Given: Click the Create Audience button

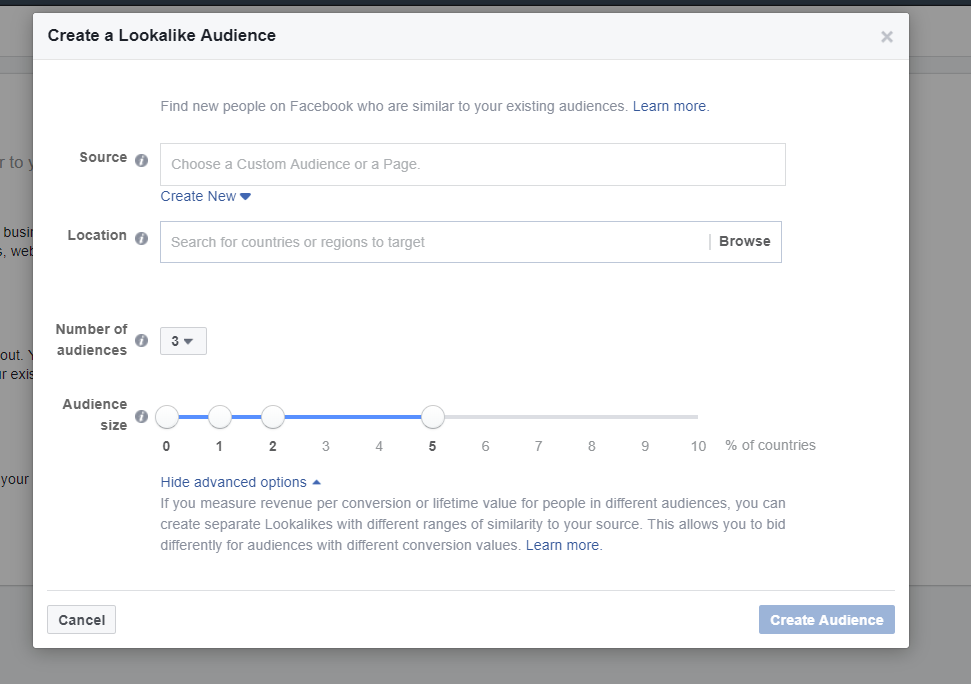Looking at the screenshot, I should pyautogui.click(x=826, y=620).
